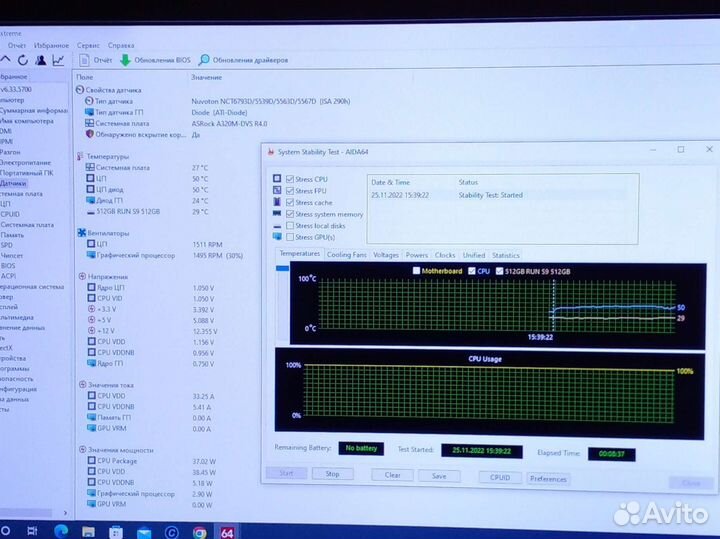Open the graph chart toolbar icon
Viewport: 720px width, 539px height.
tap(58, 60)
